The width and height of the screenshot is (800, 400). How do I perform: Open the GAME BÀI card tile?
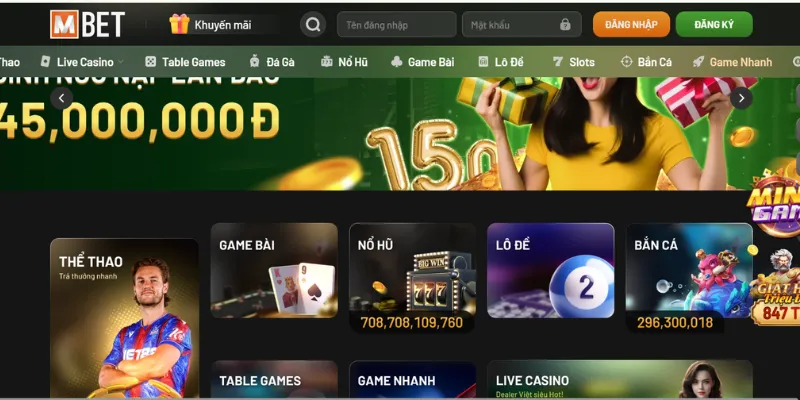click(x=274, y=270)
